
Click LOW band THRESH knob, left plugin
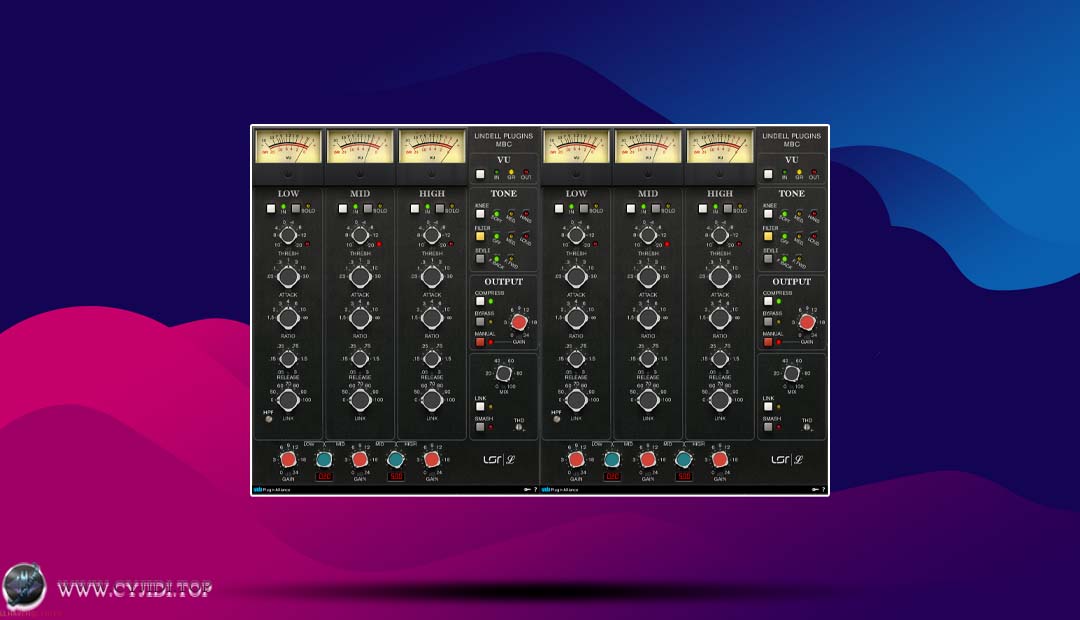(x=288, y=236)
